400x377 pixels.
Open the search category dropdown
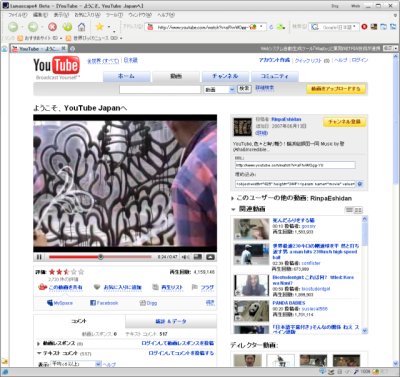220,89
